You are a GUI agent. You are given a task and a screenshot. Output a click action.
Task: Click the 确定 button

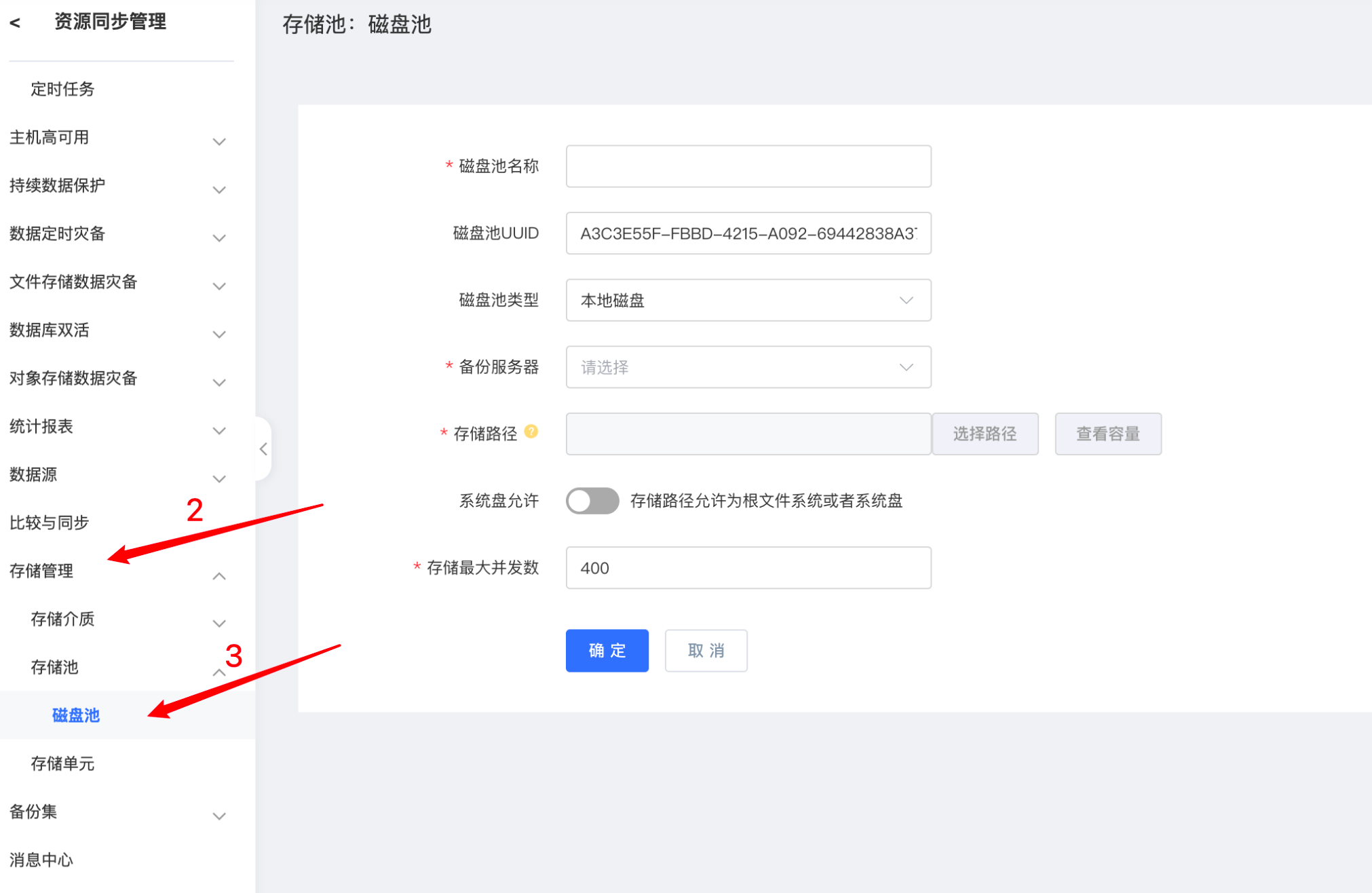pyautogui.click(x=607, y=651)
